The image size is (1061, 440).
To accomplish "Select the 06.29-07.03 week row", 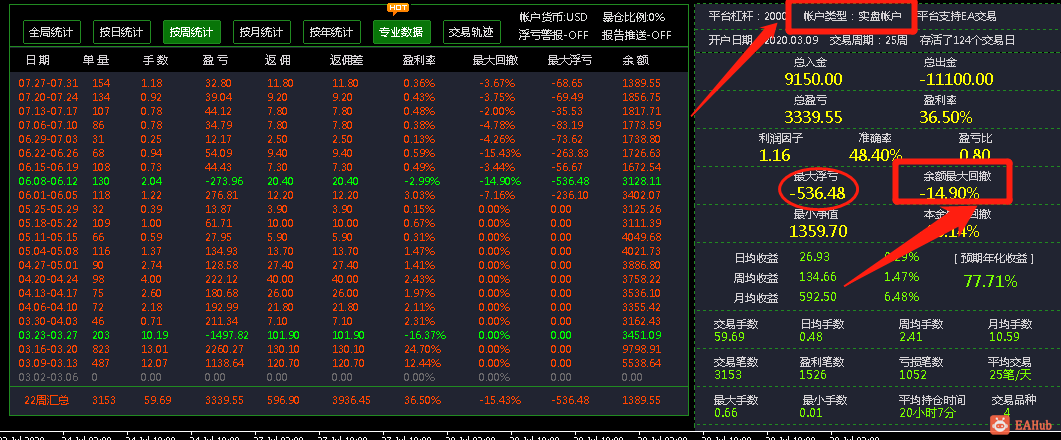I will (349, 139).
